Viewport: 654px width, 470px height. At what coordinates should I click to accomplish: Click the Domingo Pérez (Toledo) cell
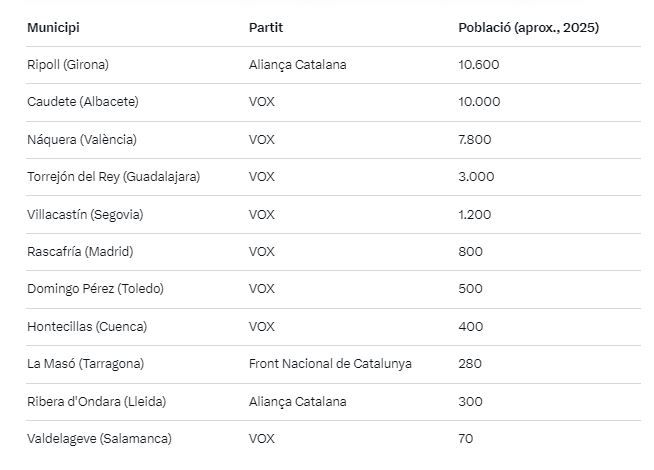pos(95,289)
